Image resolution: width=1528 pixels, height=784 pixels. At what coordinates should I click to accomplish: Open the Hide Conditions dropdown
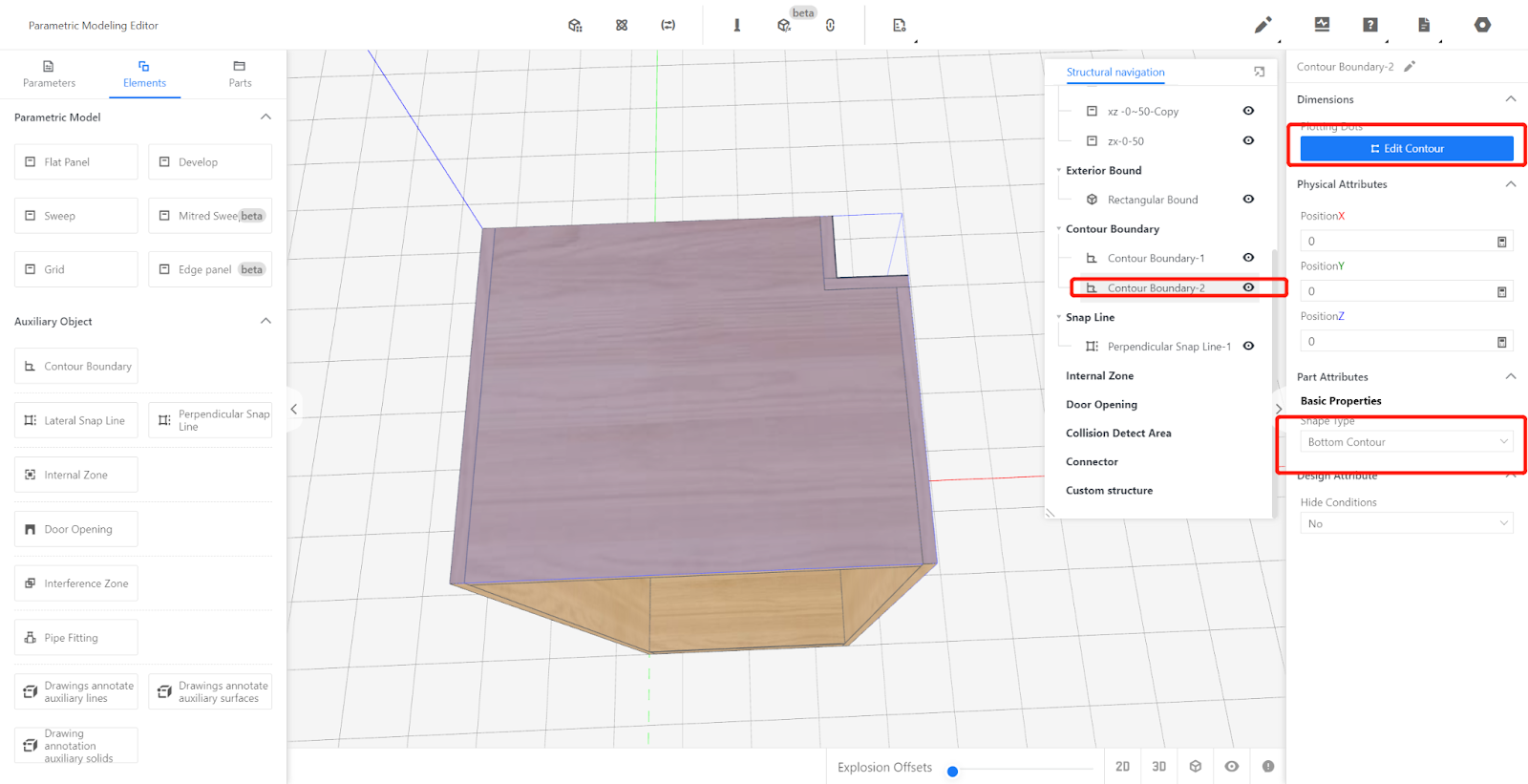tap(1406, 523)
